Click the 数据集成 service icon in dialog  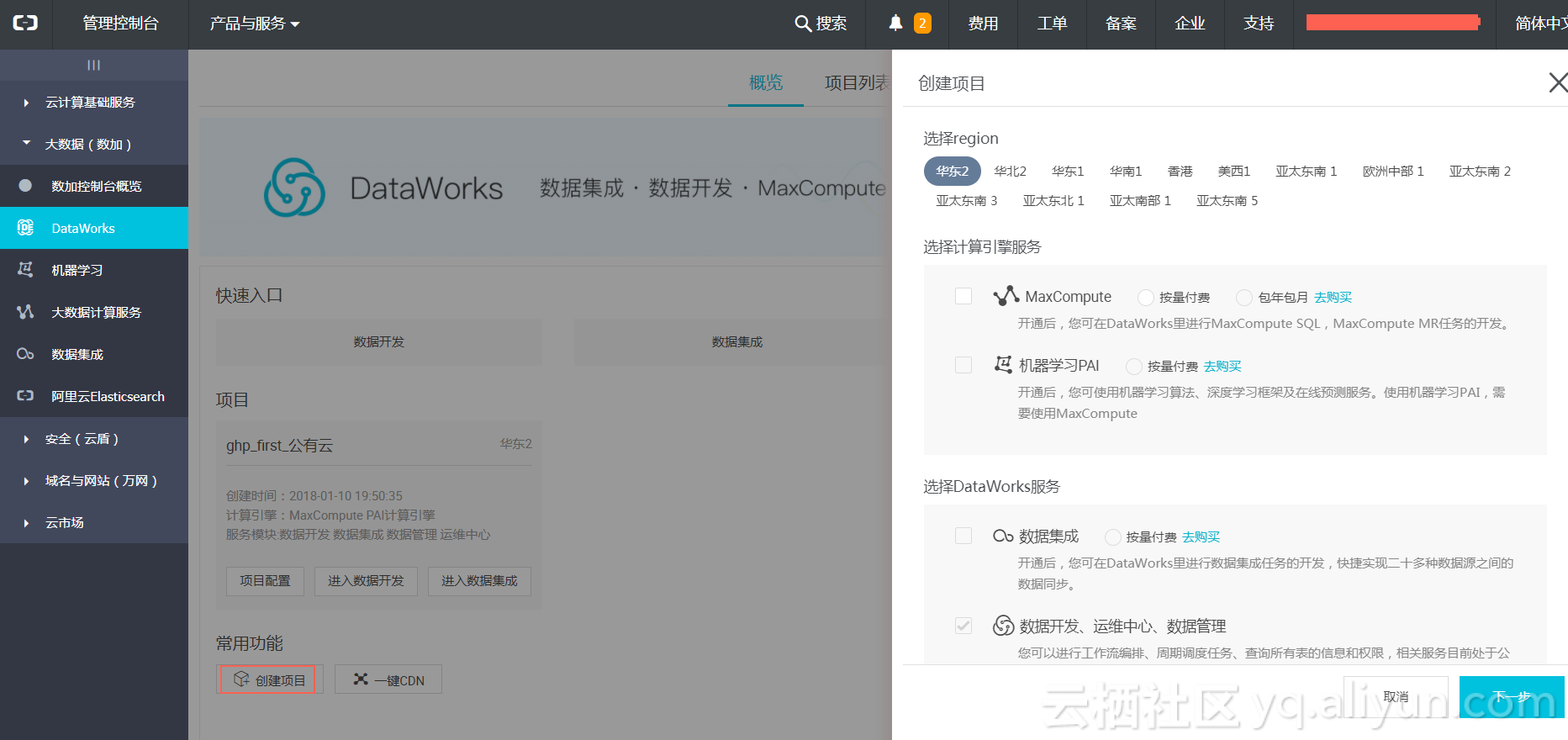(1003, 536)
